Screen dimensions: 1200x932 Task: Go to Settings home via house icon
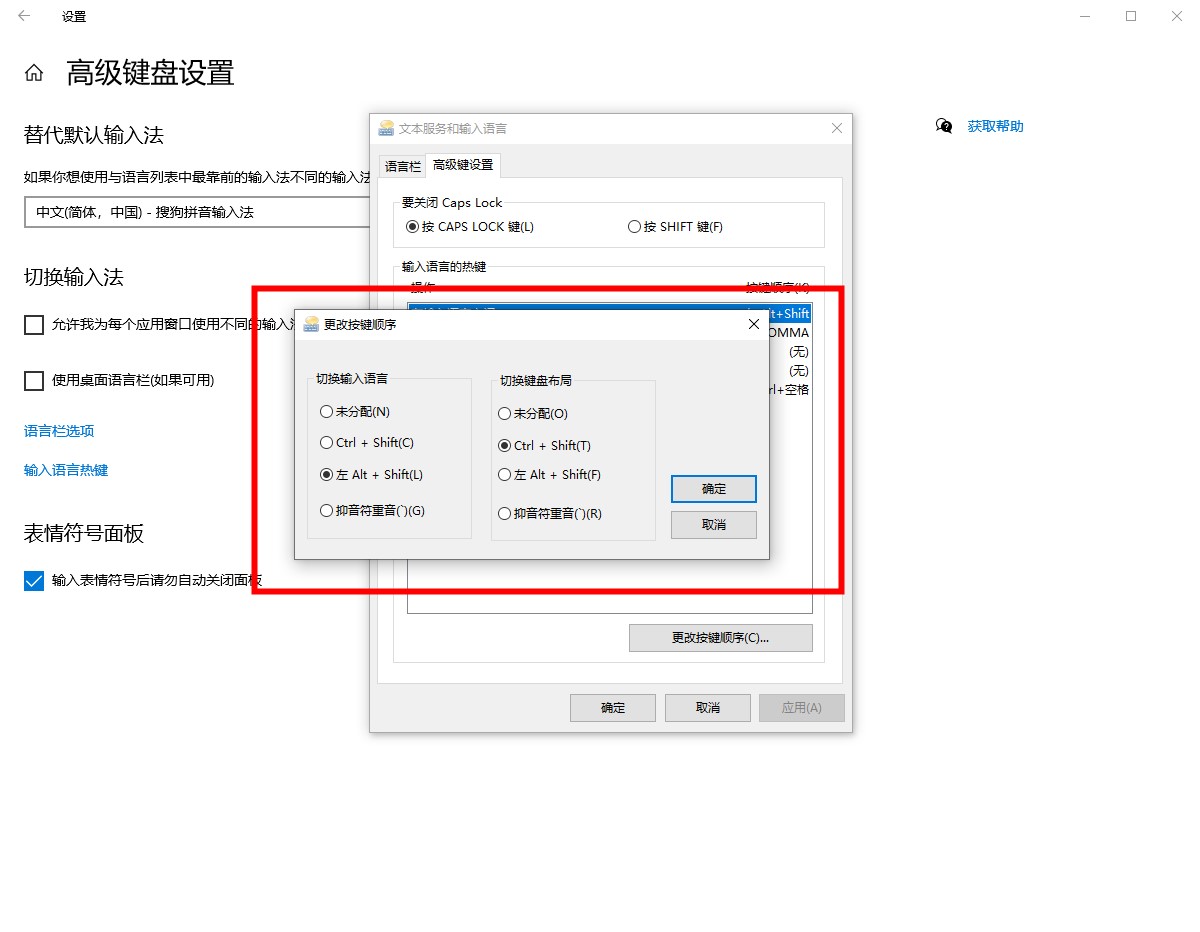pos(34,73)
